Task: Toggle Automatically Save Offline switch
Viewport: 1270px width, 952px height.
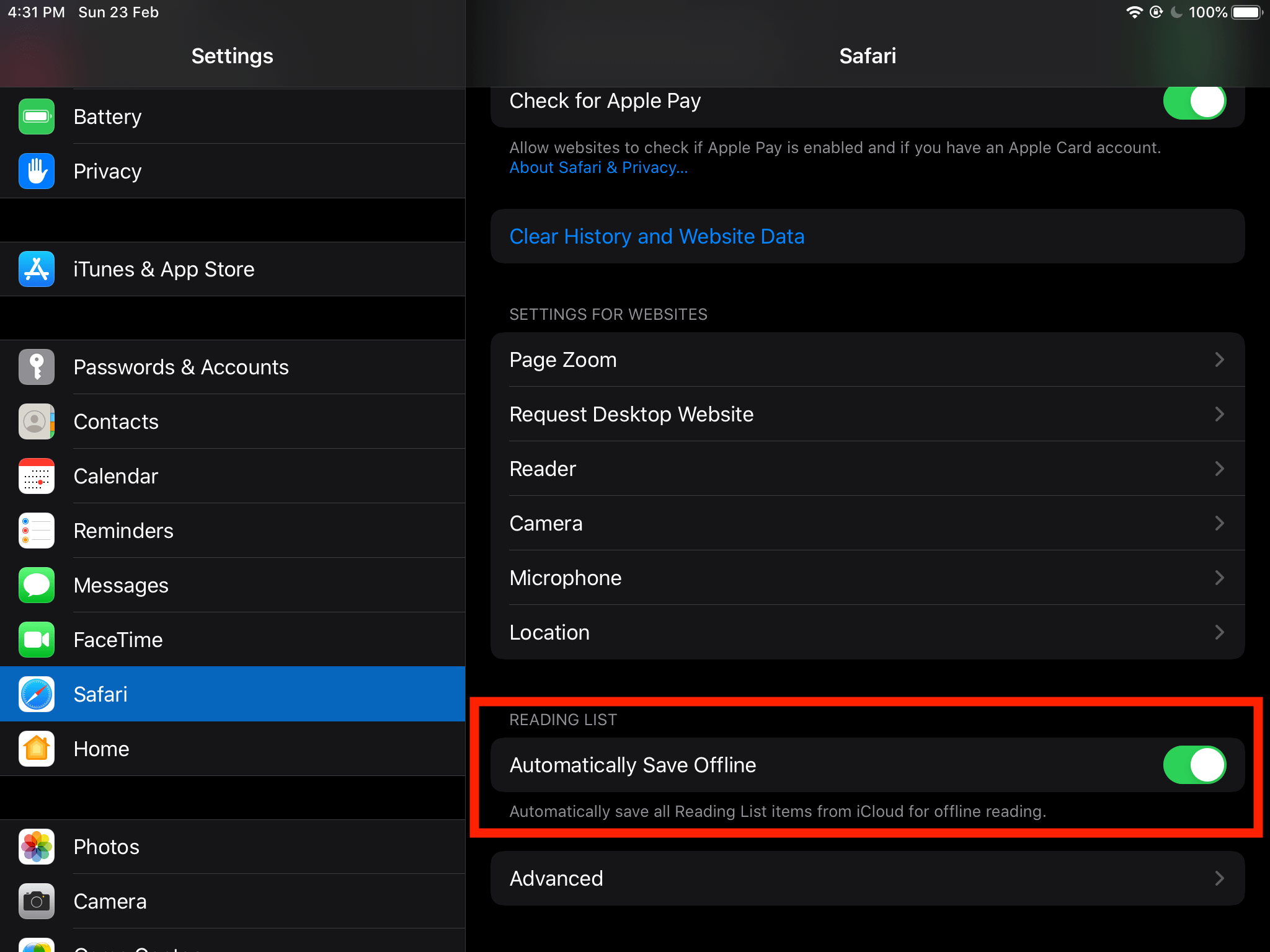Action: point(1194,765)
